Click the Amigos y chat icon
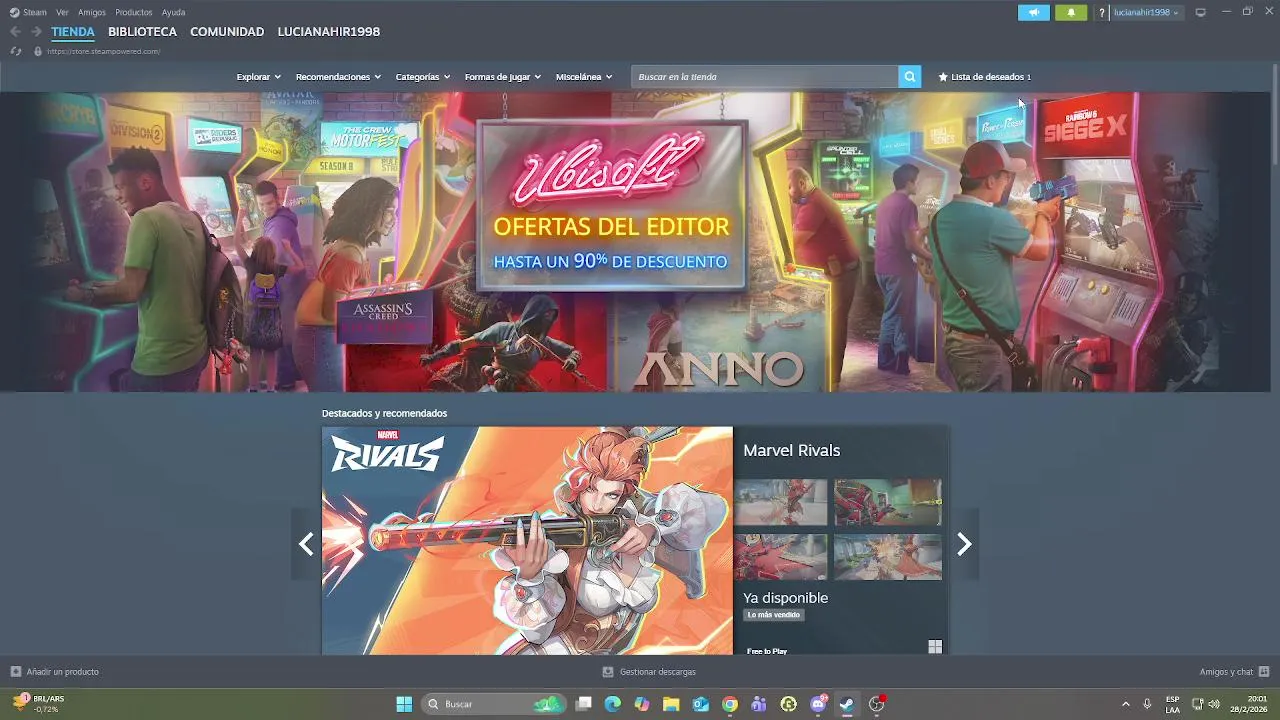 1264,672
